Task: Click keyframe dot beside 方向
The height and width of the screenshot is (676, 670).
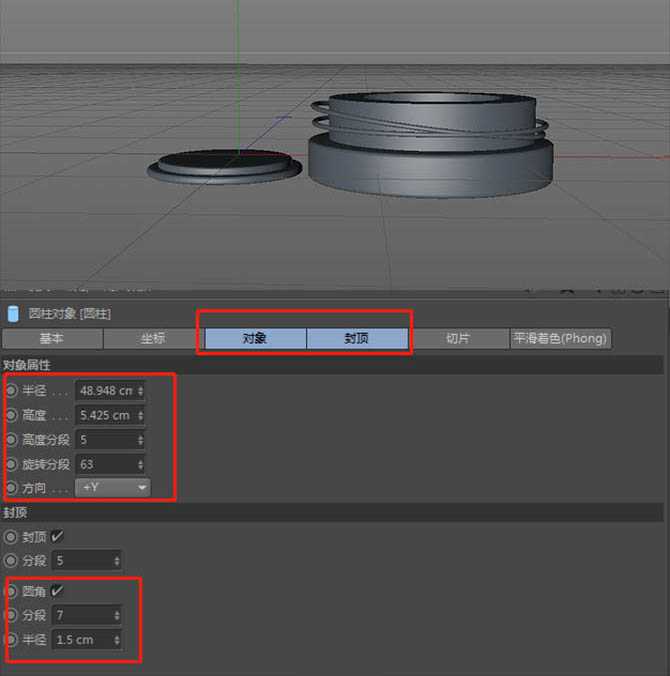Action: 12,488
